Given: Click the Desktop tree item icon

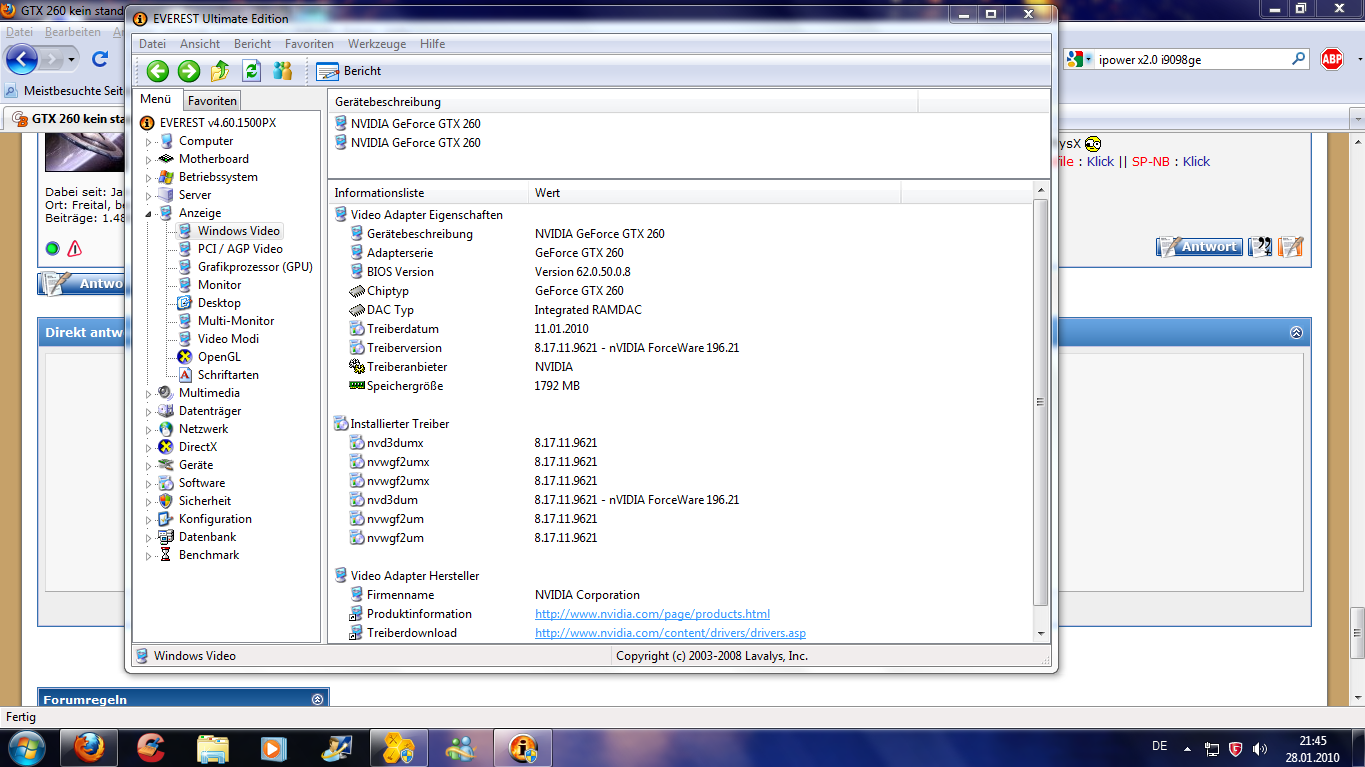Looking at the screenshot, I should click(185, 303).
